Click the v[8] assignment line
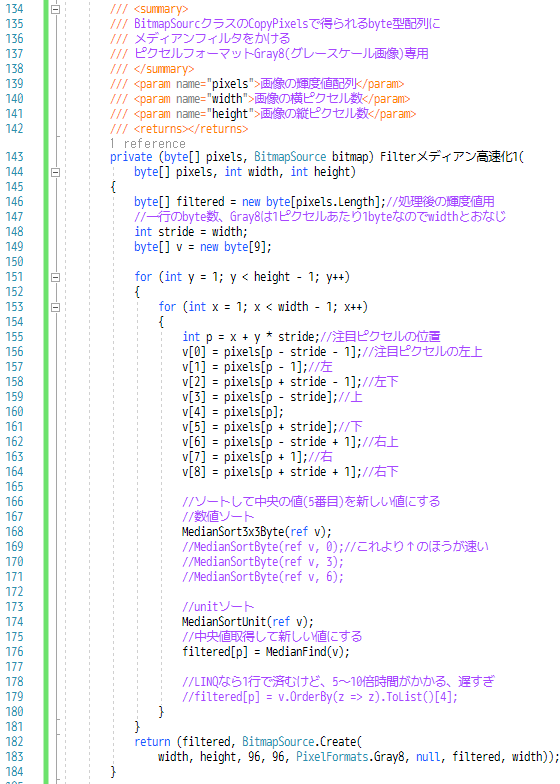This screenshot has height=784, width=560. (x=272, y=472)
